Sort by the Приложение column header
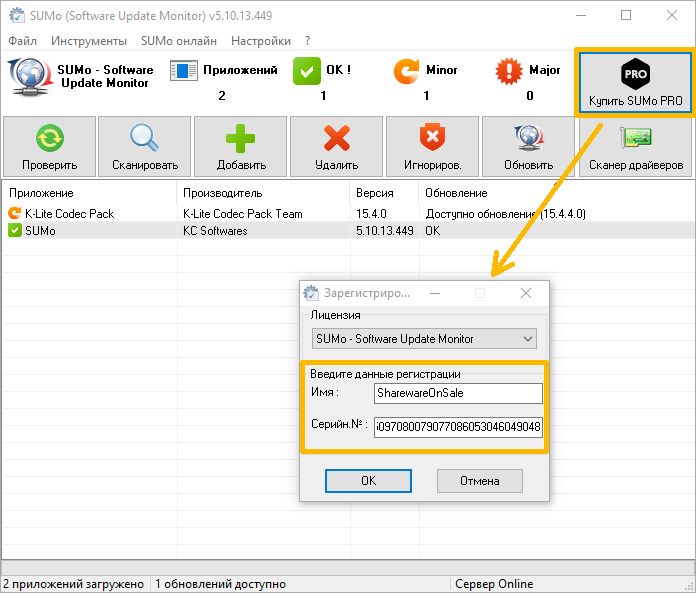 [41, 193]
